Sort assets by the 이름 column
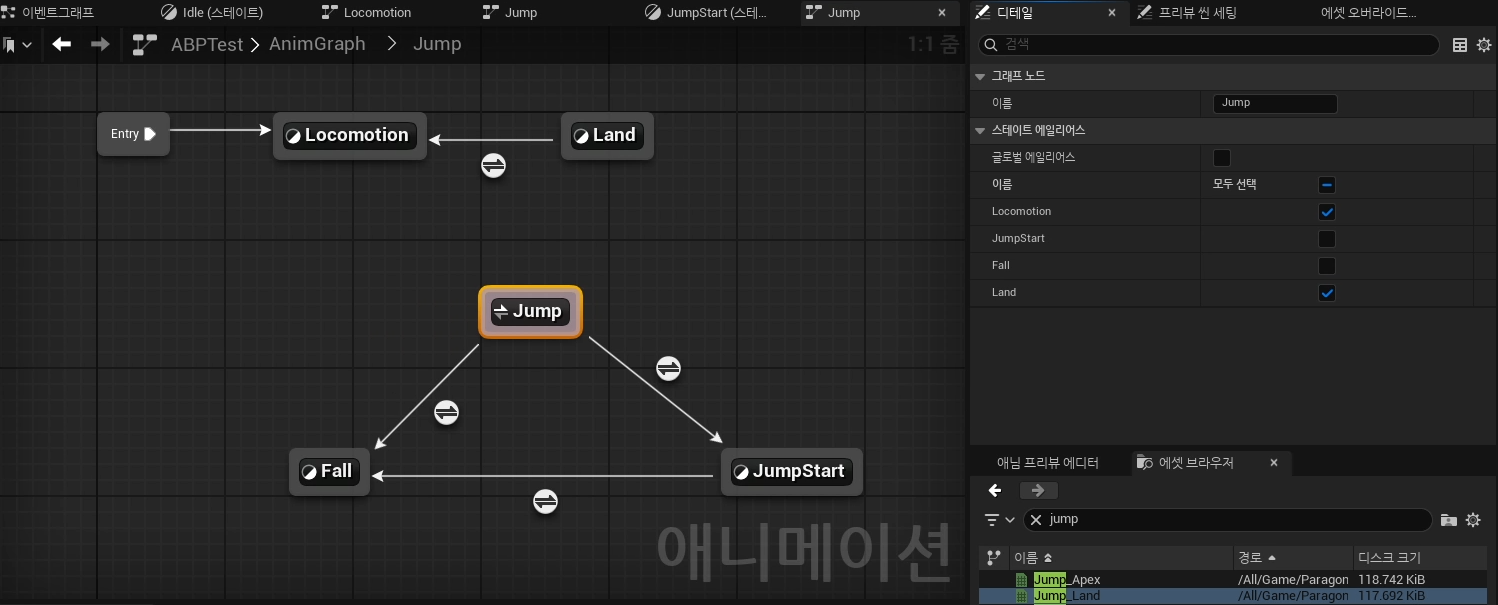This screenshot has height=605, width=1498. tap(1121, 557)
